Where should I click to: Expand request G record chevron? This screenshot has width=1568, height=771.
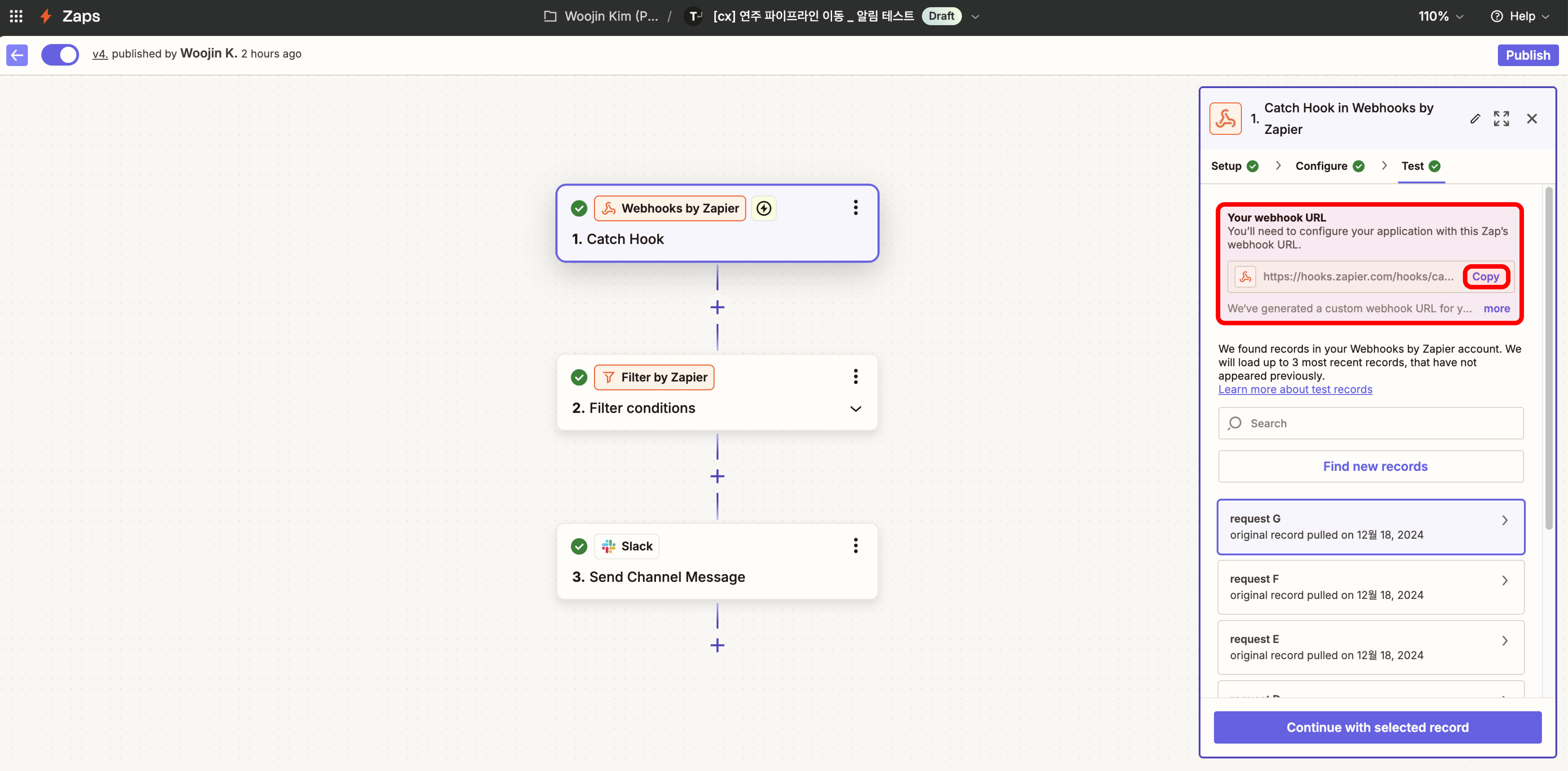coord(1504,521)
